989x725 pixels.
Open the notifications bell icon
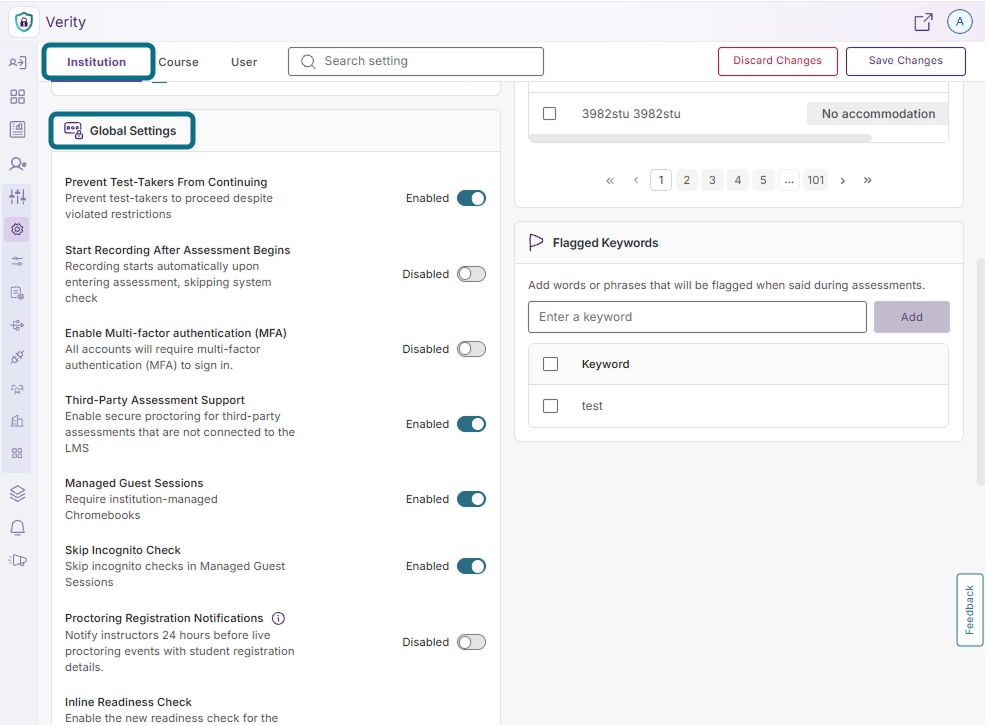tap(18, 528)
